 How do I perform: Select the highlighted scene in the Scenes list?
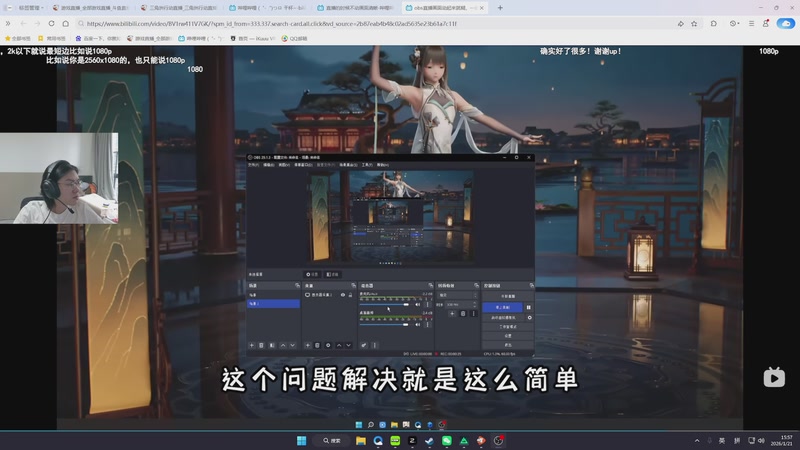pos(273,304)
